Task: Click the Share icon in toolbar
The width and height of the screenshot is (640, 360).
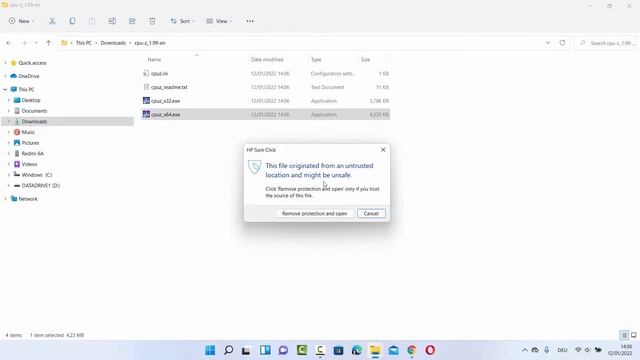Action: 132,21
